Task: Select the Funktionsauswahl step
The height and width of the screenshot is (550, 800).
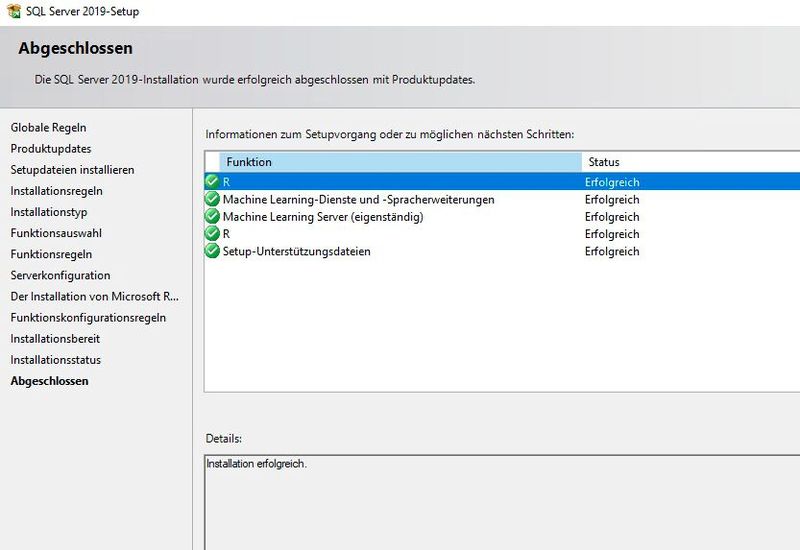Action: pyautogui.click(x=56, y=233)
